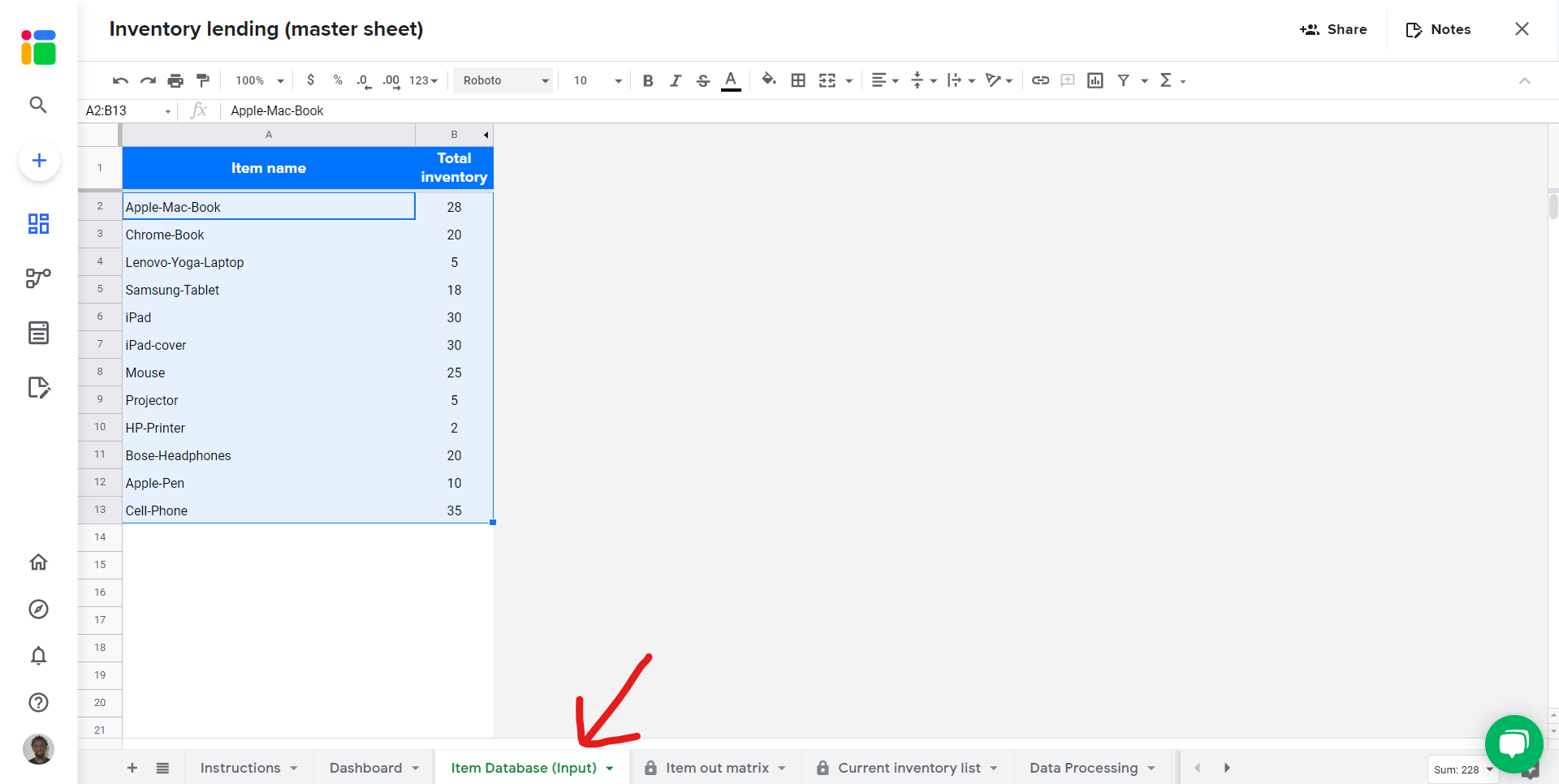This screenshot has width=1559, height=784.
Task: Select column A header
Action: tap(268, 135)
